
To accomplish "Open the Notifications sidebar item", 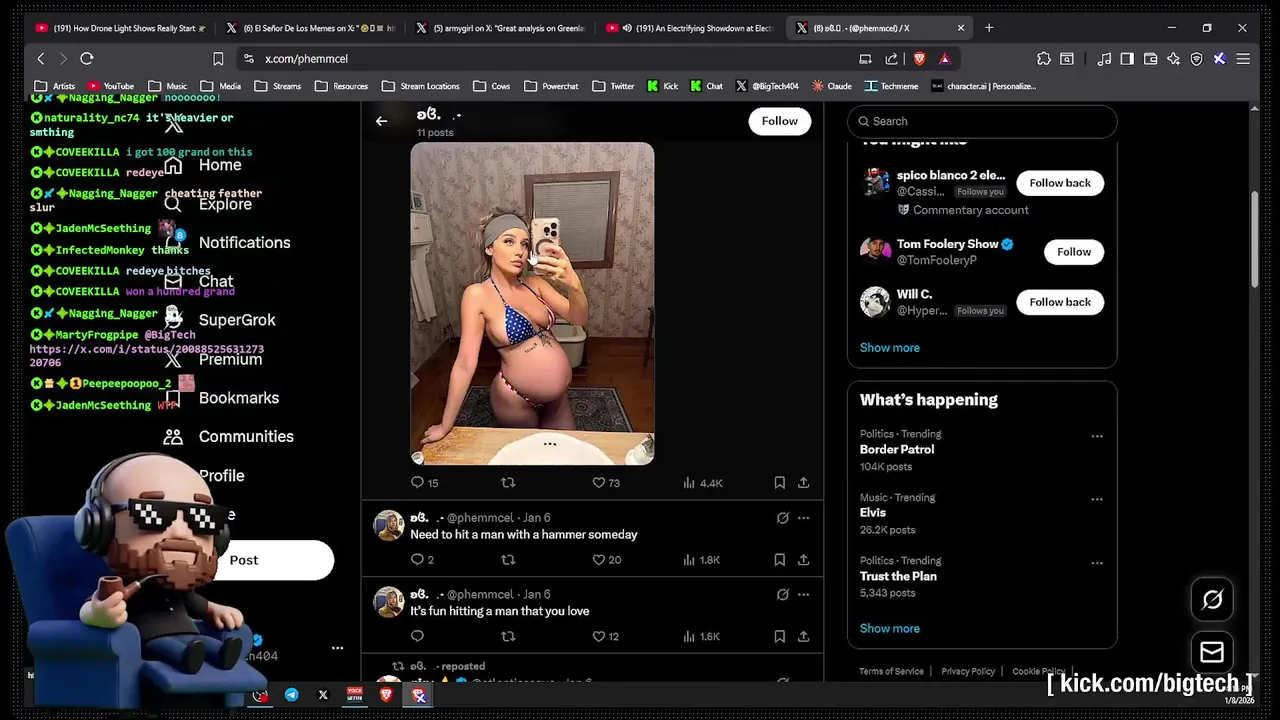I will pyautogui.click(x=227, y=242).
